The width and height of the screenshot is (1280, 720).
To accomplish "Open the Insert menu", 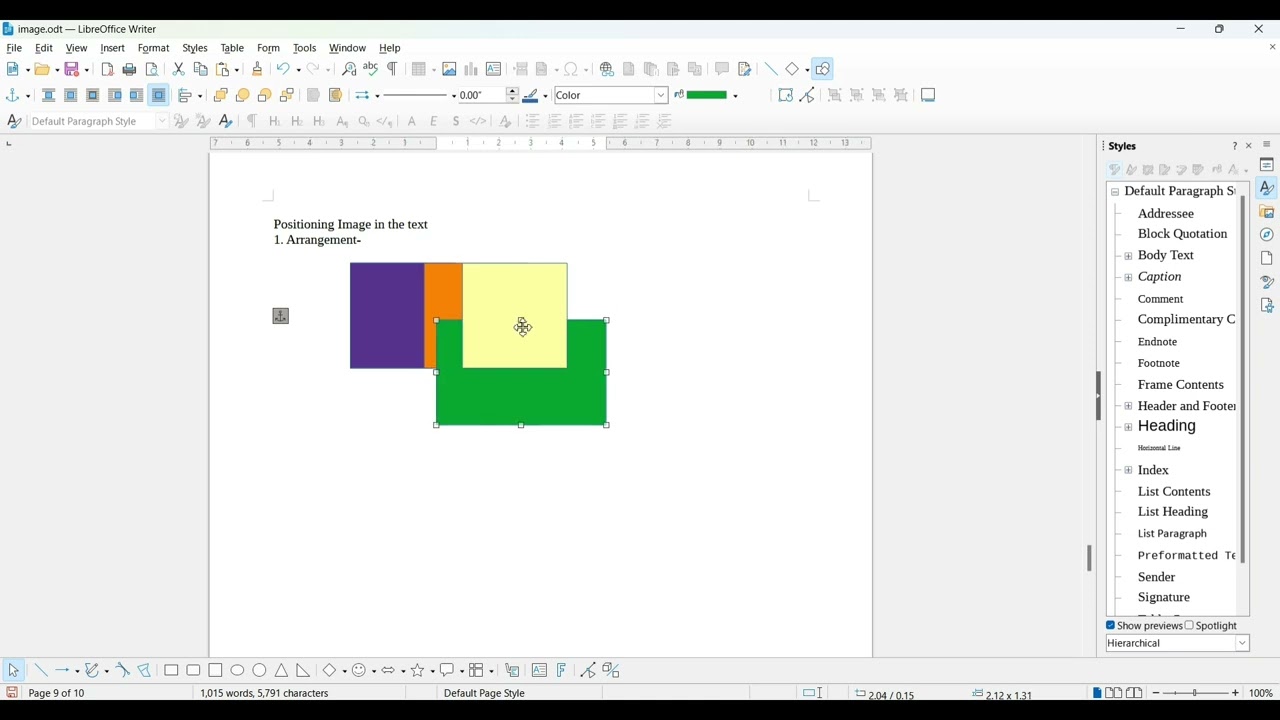I will [x=113, y=48].
